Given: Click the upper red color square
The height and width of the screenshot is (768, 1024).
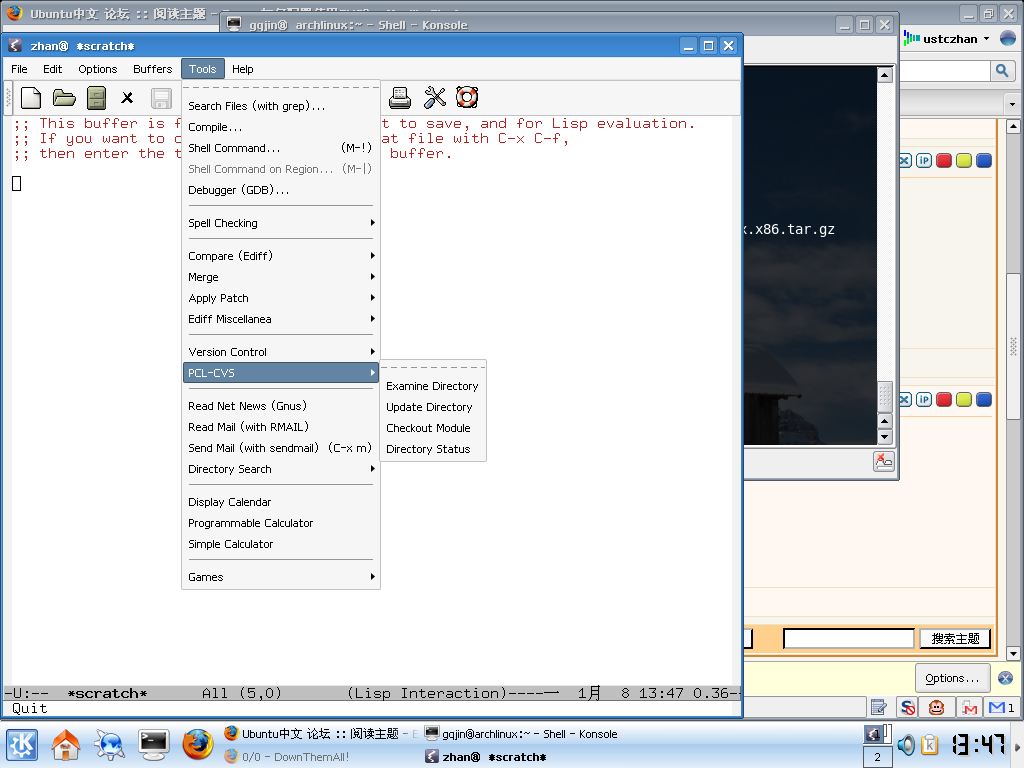Looking at the screenshot, I should 944,161.
